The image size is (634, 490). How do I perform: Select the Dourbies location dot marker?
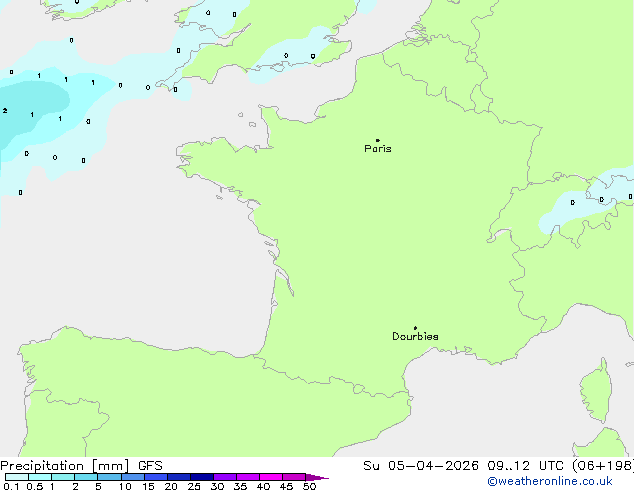click(415, 328)
